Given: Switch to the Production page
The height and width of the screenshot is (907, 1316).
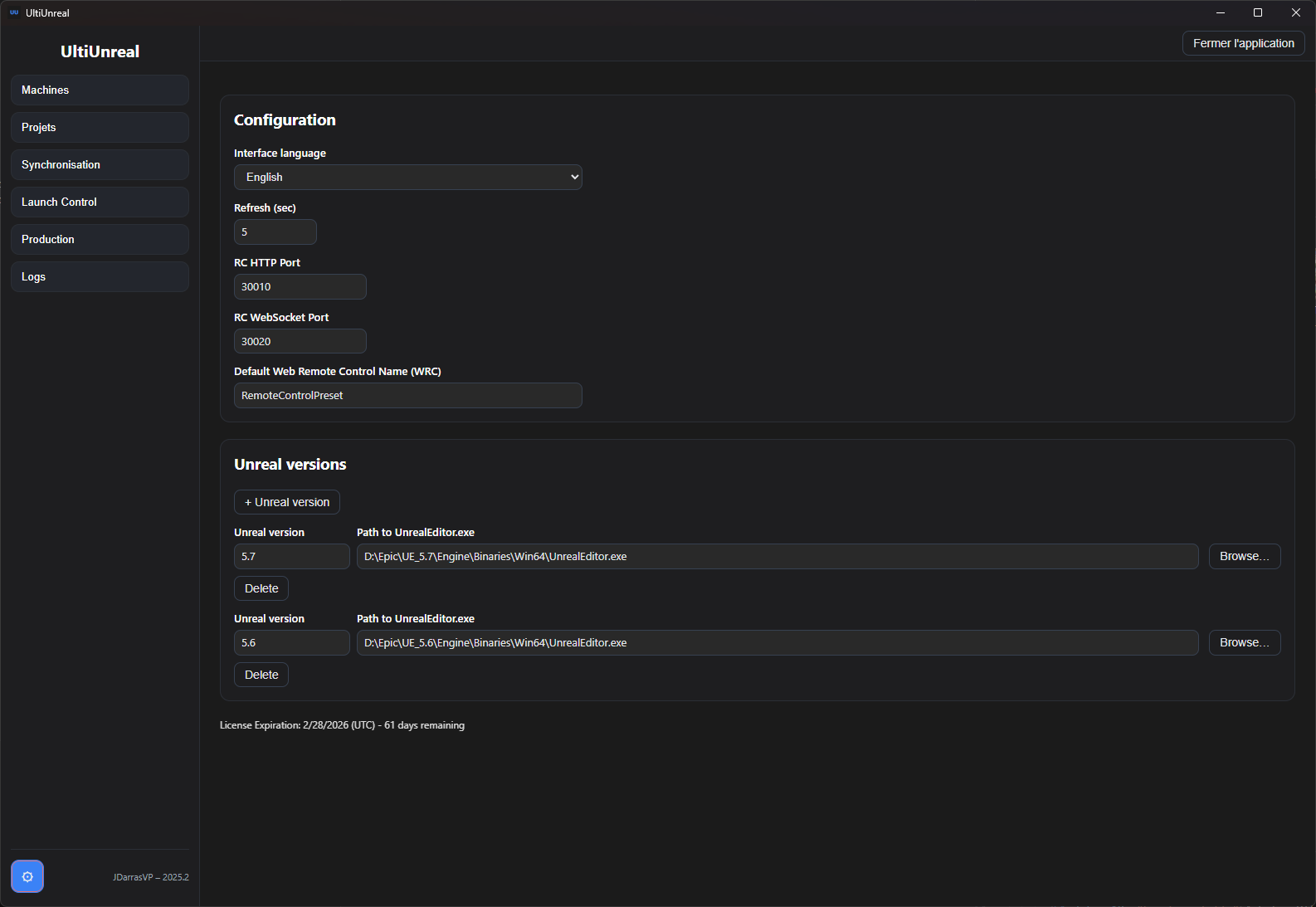Looking at the screenshot, I should tap(100, 239).
